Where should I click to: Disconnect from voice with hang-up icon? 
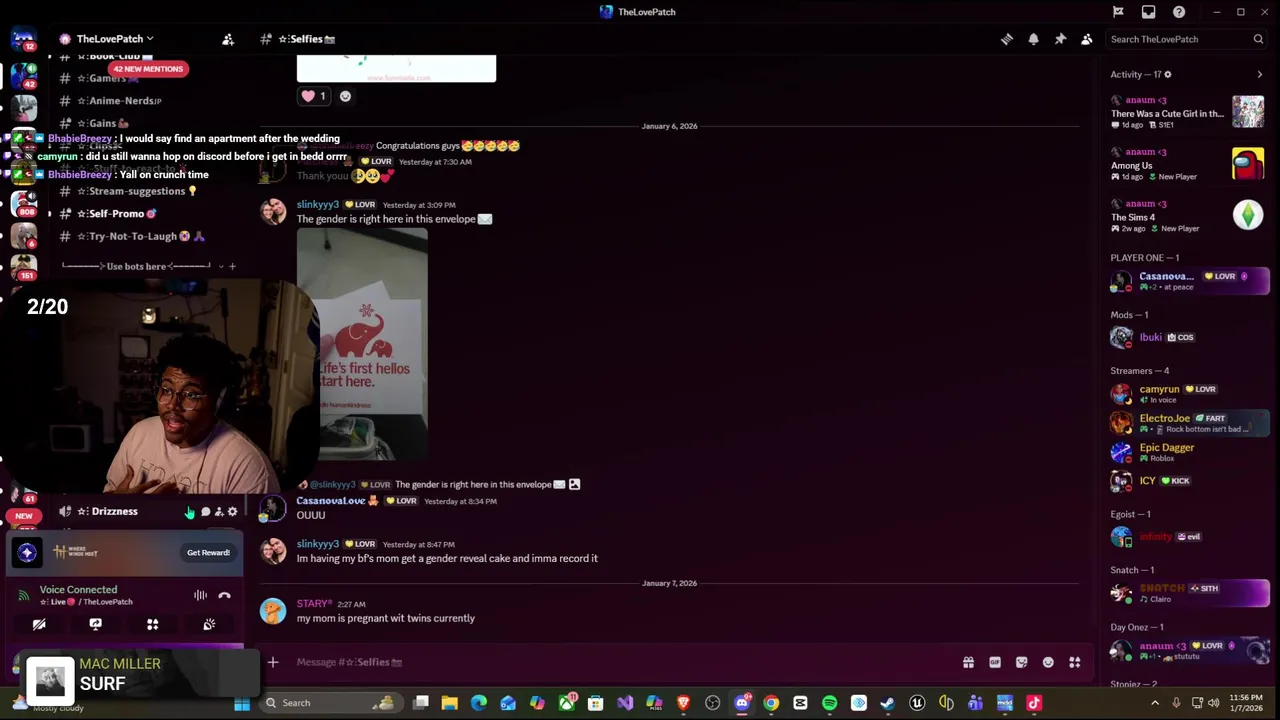(225, 595)
